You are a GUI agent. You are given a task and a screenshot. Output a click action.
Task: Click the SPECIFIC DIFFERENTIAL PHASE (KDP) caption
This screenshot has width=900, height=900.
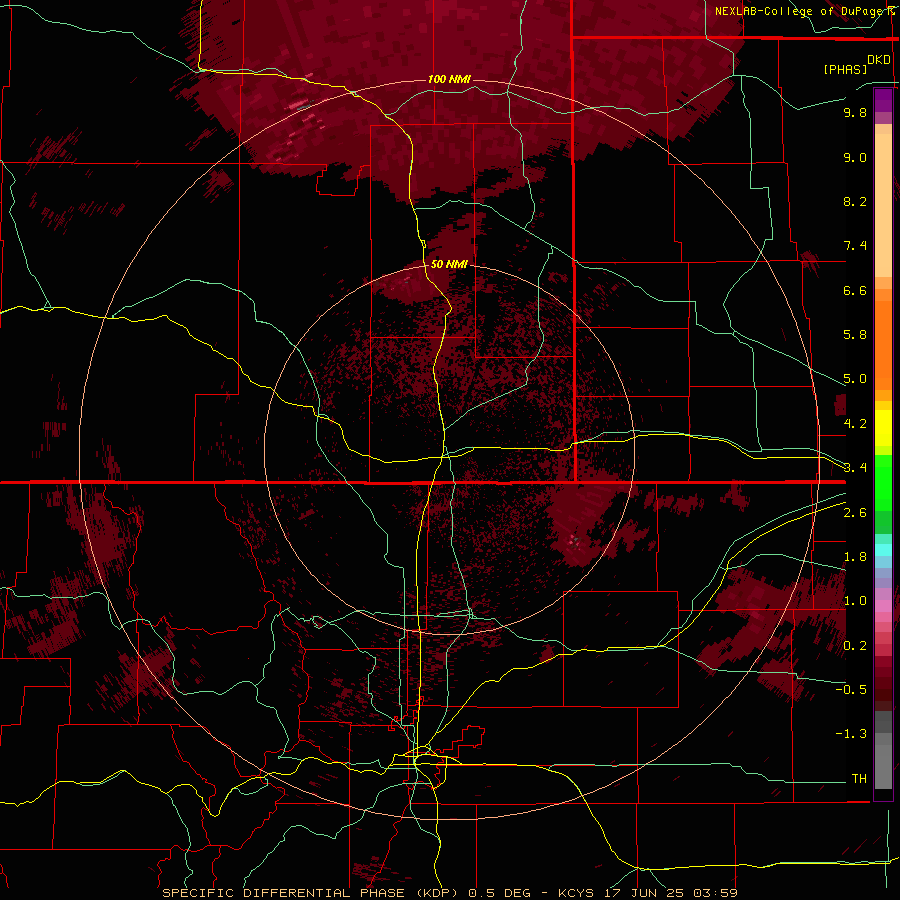click(310, 893)
